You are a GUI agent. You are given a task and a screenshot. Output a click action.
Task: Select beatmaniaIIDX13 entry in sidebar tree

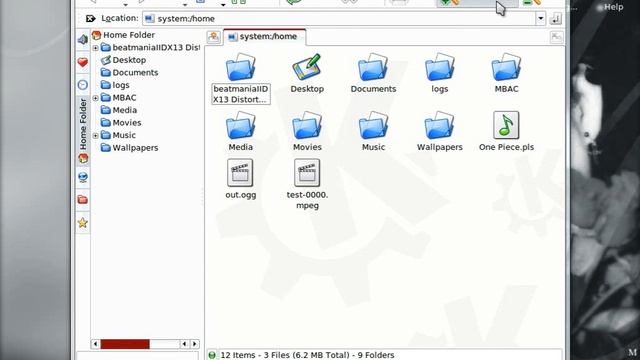click(x=151, y=47)
